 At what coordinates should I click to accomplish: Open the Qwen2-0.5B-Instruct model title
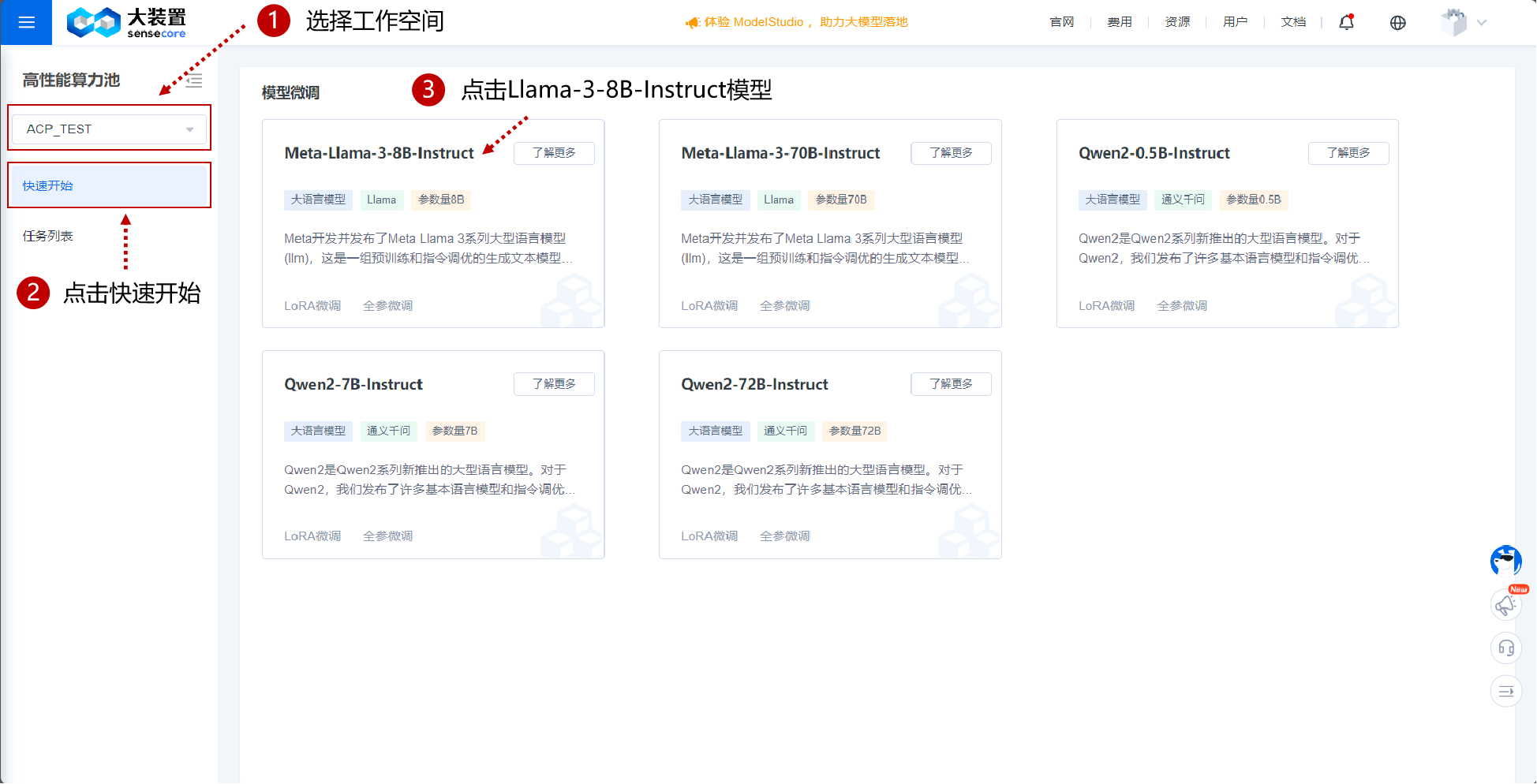1154,153
